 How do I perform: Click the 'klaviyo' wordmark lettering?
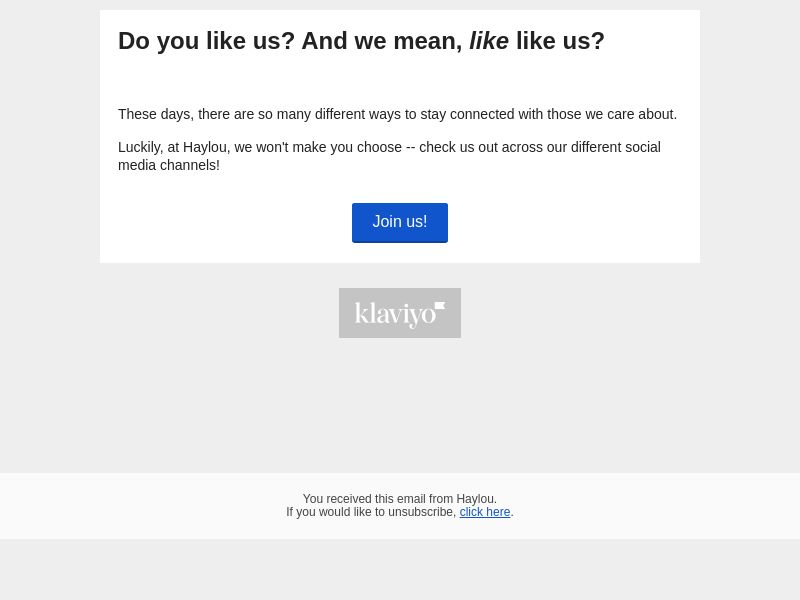pos(395,314)
